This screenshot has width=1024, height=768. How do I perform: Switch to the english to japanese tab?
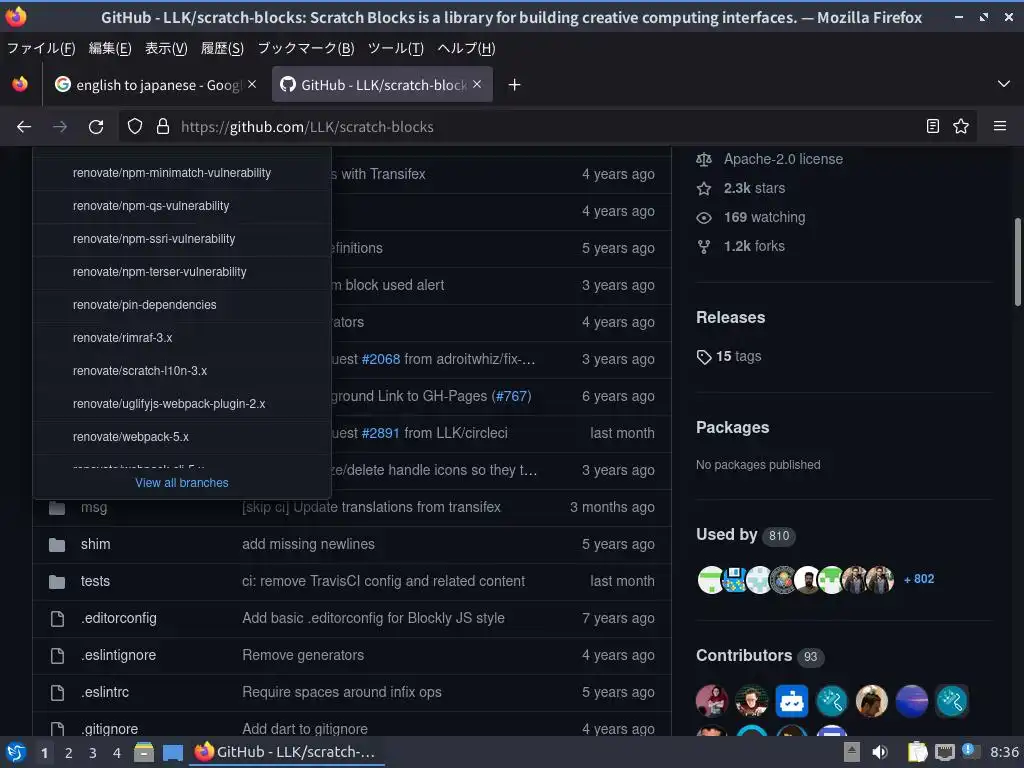[x=157, y=85]
